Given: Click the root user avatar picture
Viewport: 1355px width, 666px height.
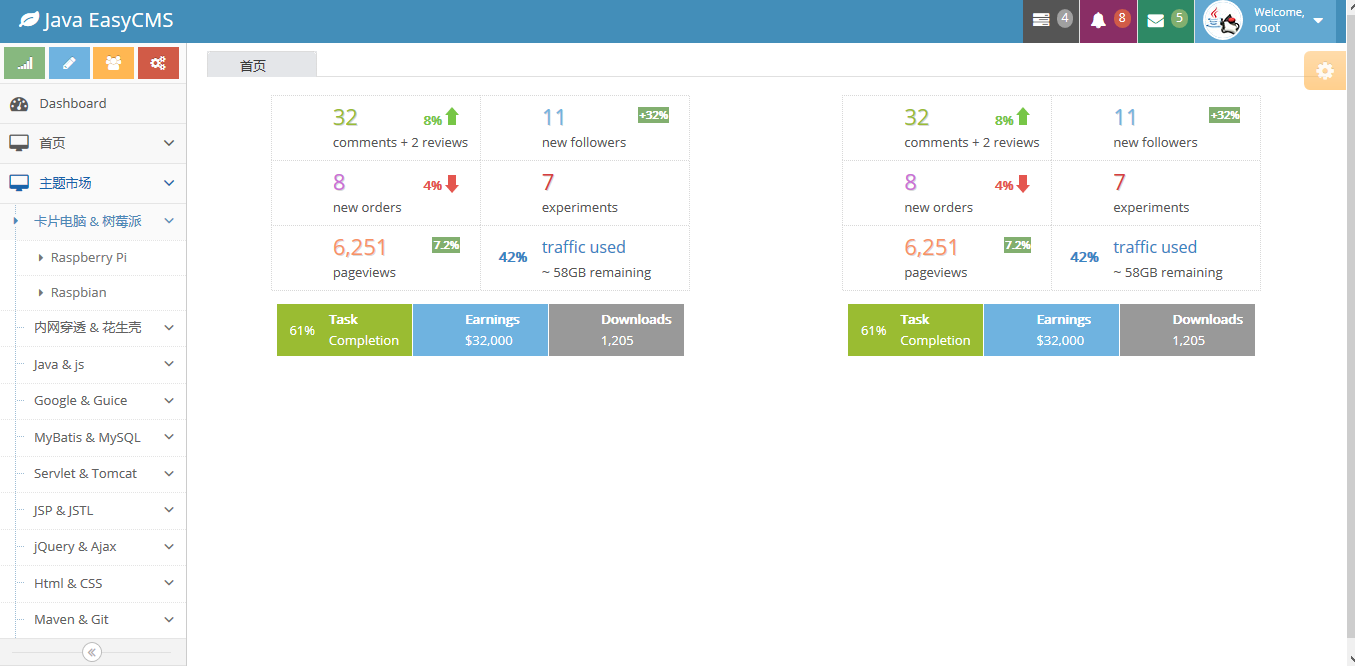Looking at the screenshot, I should click(1222, 20).
